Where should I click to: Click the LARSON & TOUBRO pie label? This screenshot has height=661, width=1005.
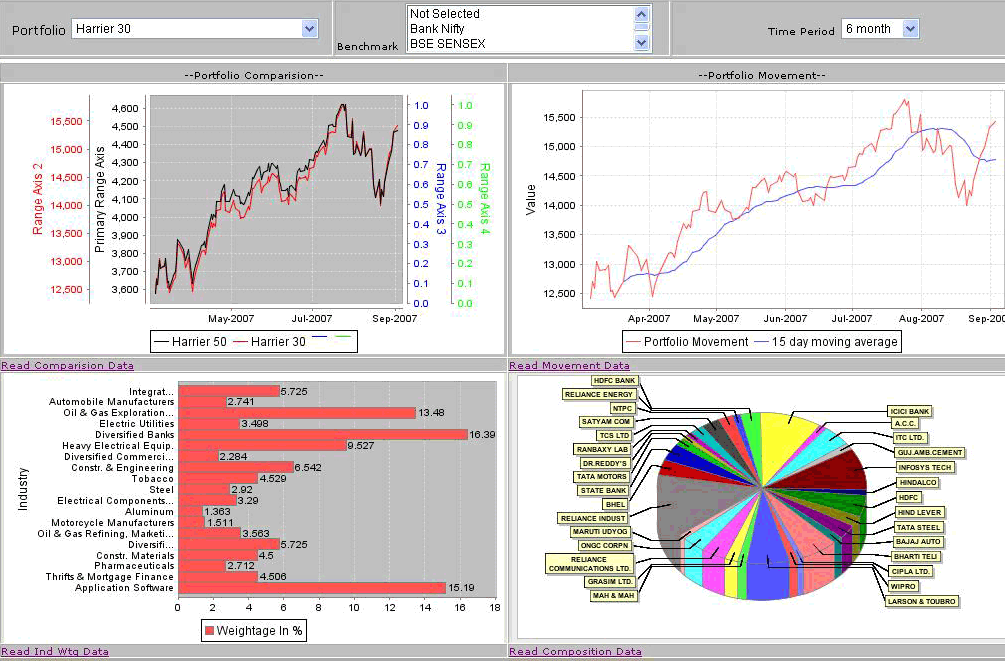(x=922, y=601)
